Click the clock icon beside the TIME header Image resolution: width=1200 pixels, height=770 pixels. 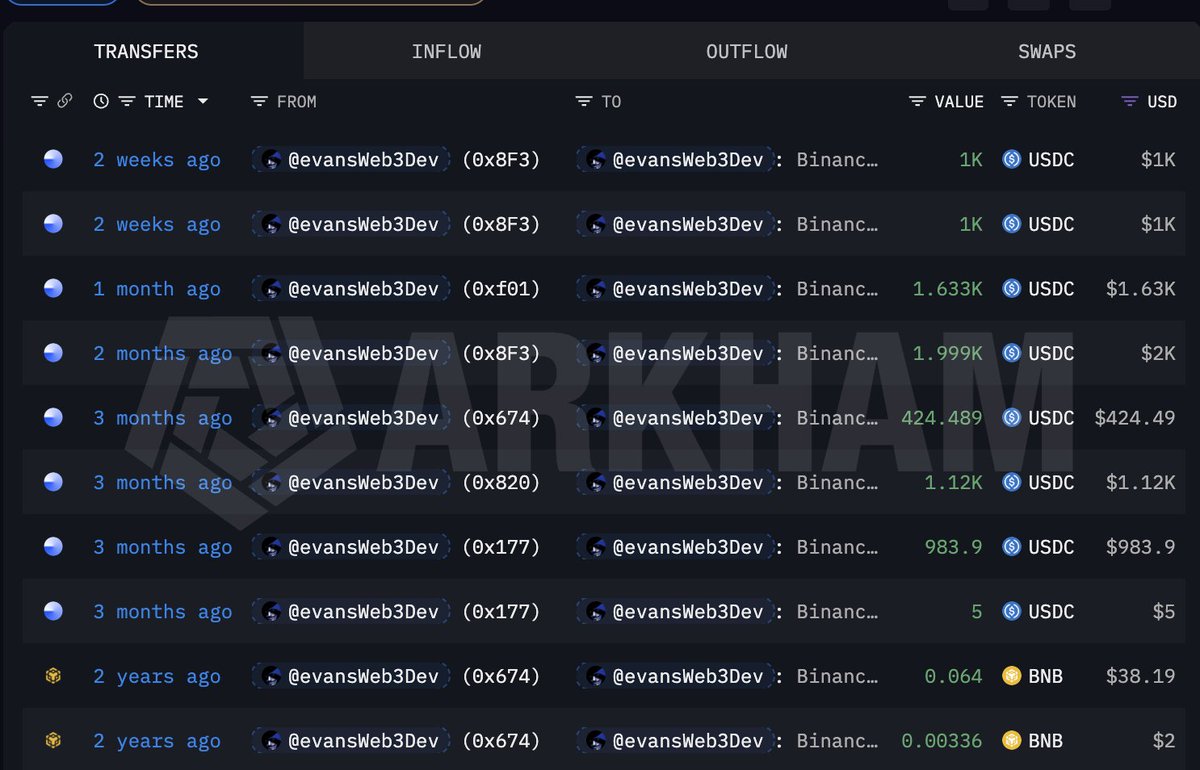click(x=101, y=101)
